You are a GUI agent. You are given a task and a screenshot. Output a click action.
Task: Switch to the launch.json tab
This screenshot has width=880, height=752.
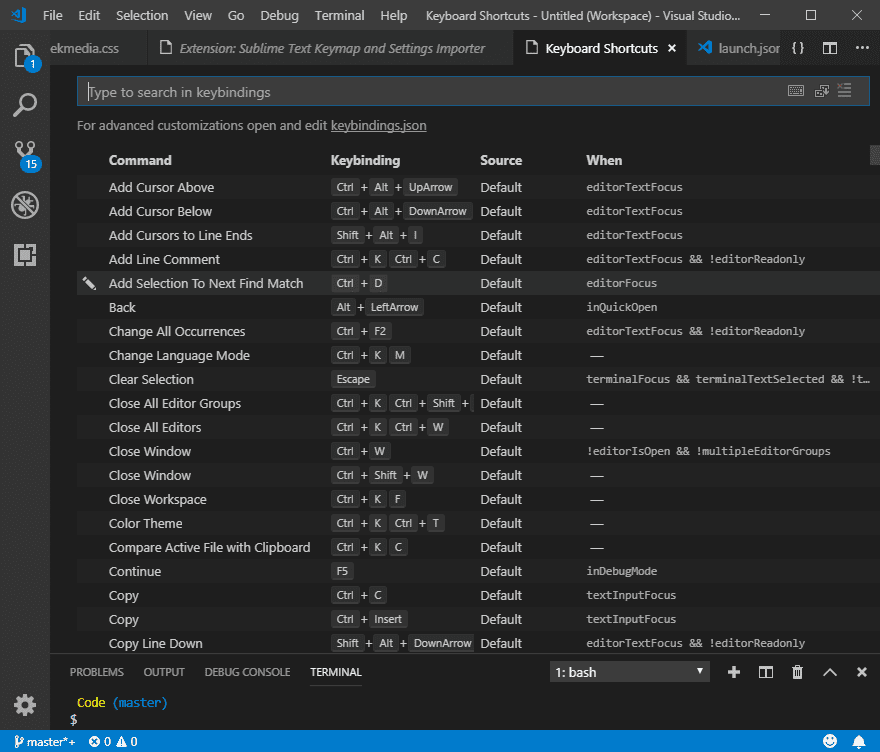tap(740, 46)
